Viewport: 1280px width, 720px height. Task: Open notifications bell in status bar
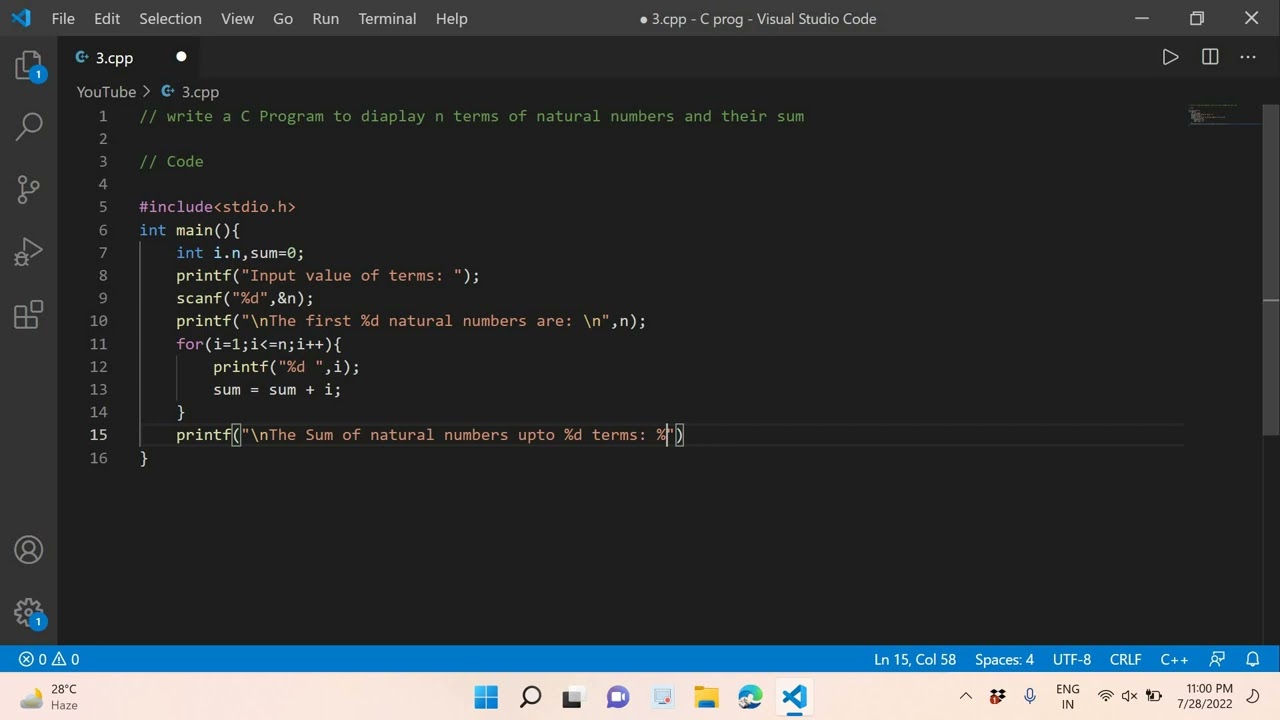click(1252, 659)
